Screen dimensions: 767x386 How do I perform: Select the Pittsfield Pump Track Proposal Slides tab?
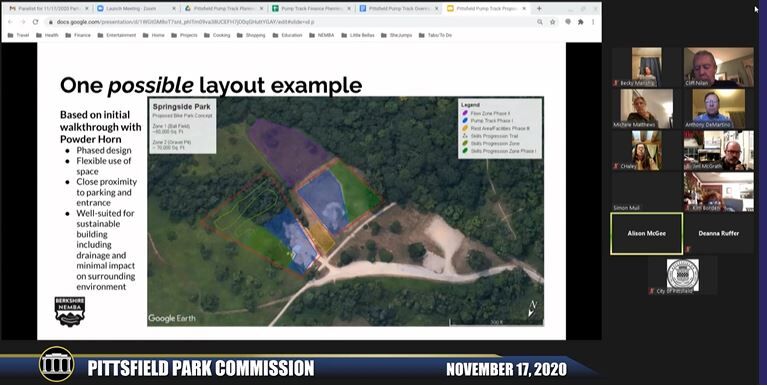(x=488, y=9)
